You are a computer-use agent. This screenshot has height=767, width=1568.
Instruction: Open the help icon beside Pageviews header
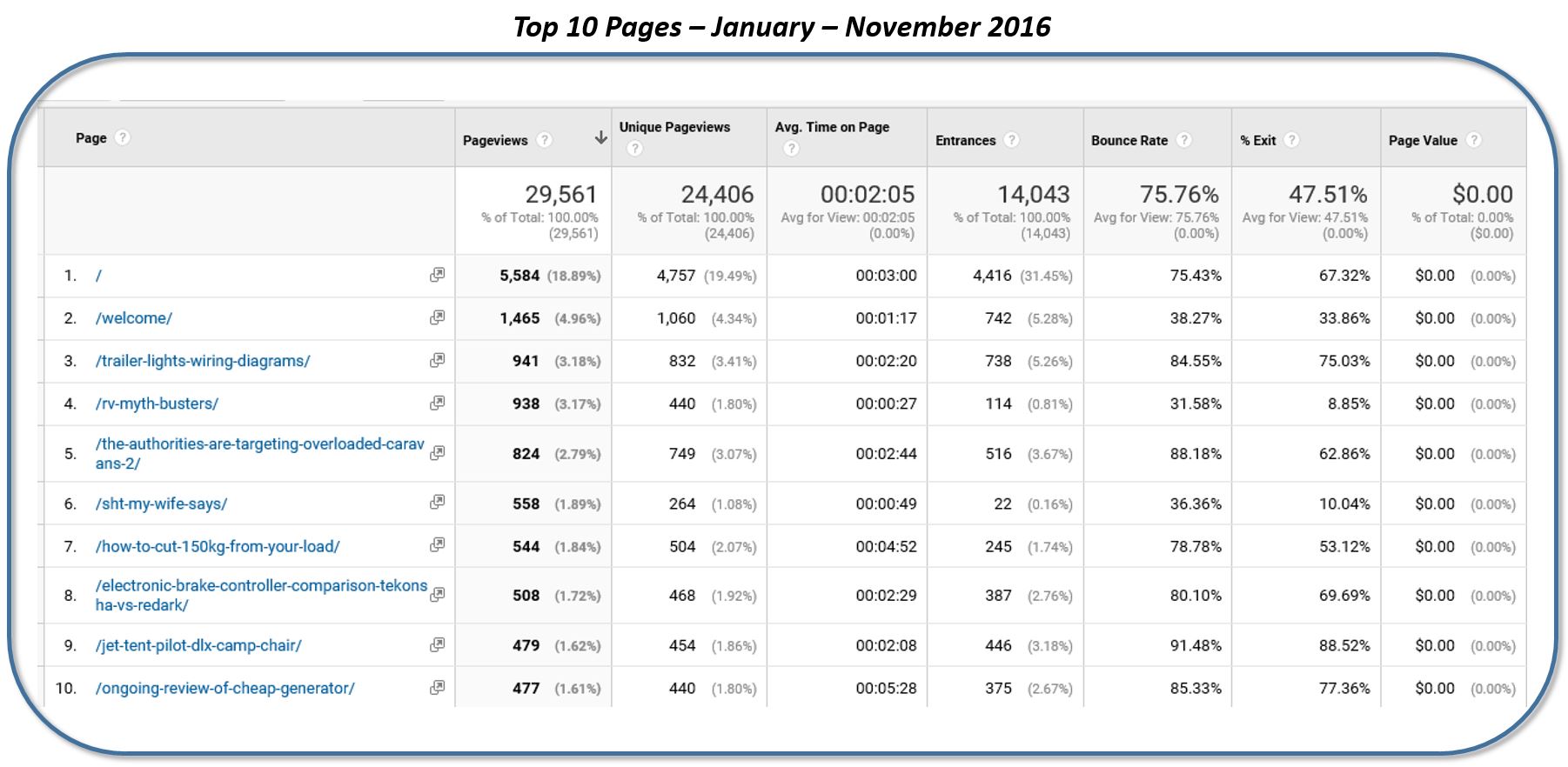[545, 140]
